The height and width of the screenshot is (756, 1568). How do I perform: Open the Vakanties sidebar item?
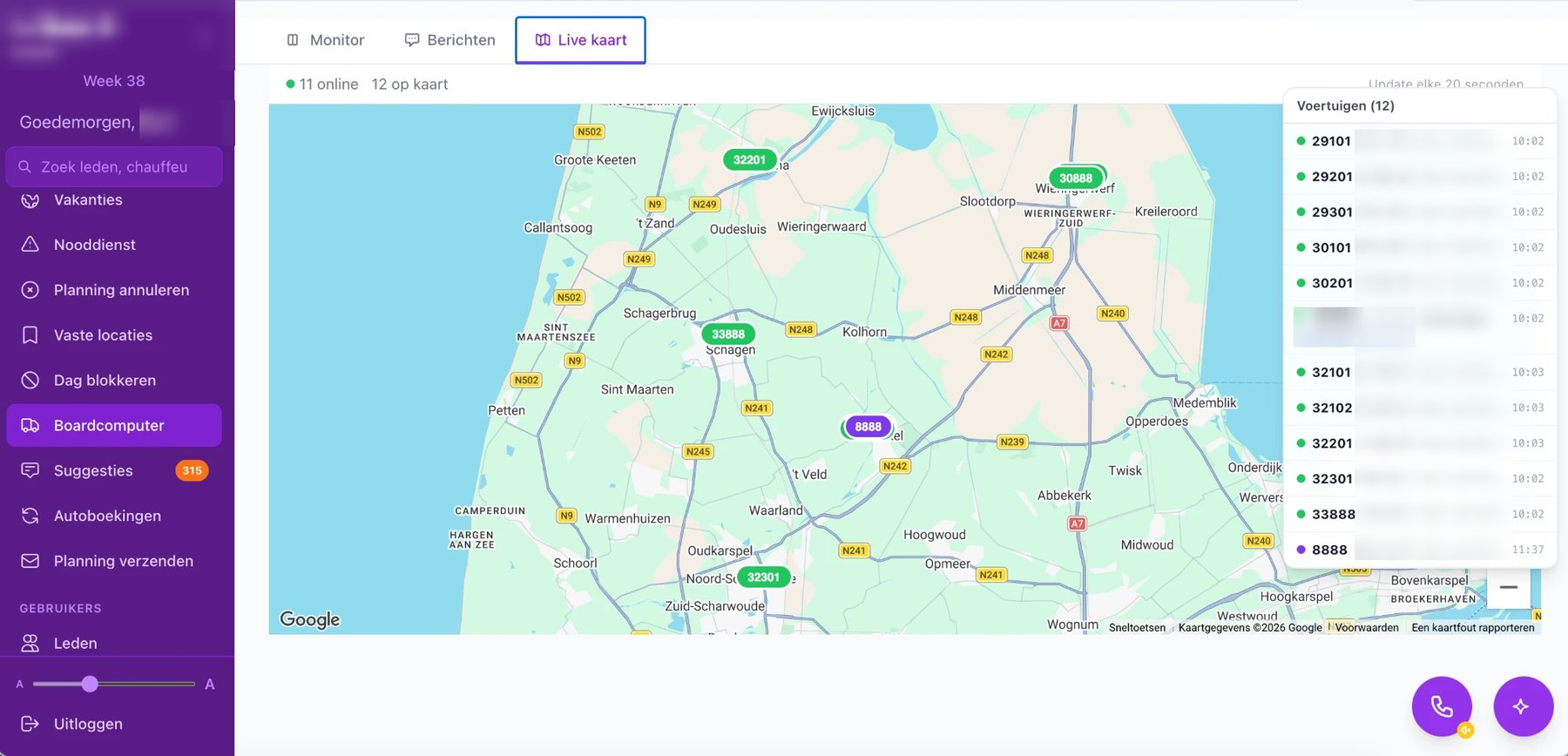[x=113, y=200]
